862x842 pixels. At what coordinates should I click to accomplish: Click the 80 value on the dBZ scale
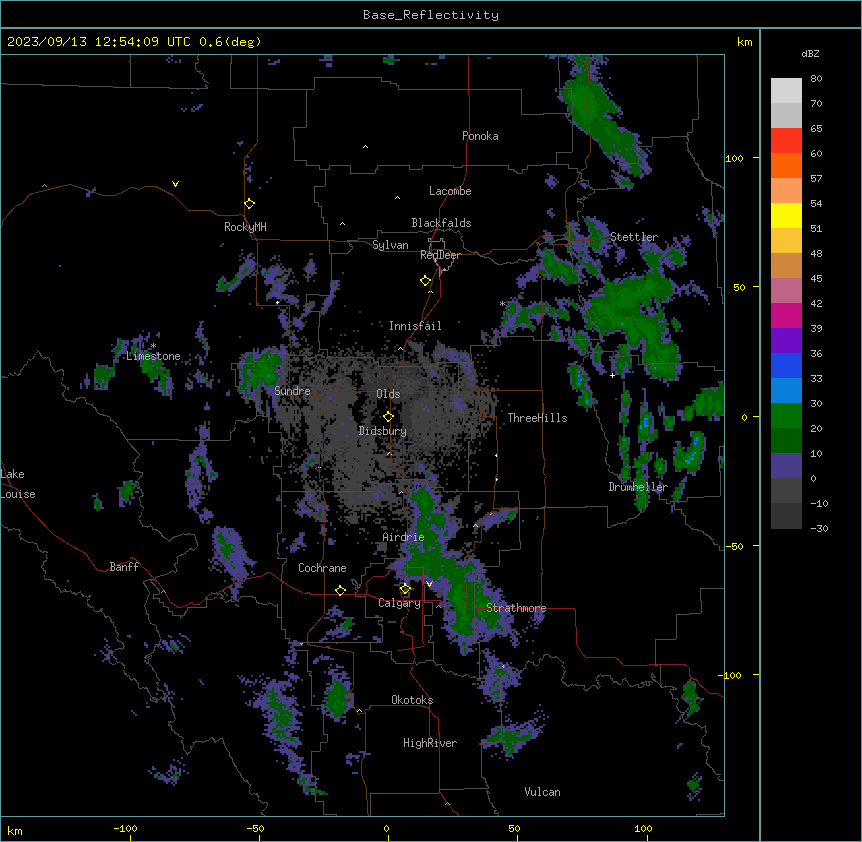(x=816, y=79)
